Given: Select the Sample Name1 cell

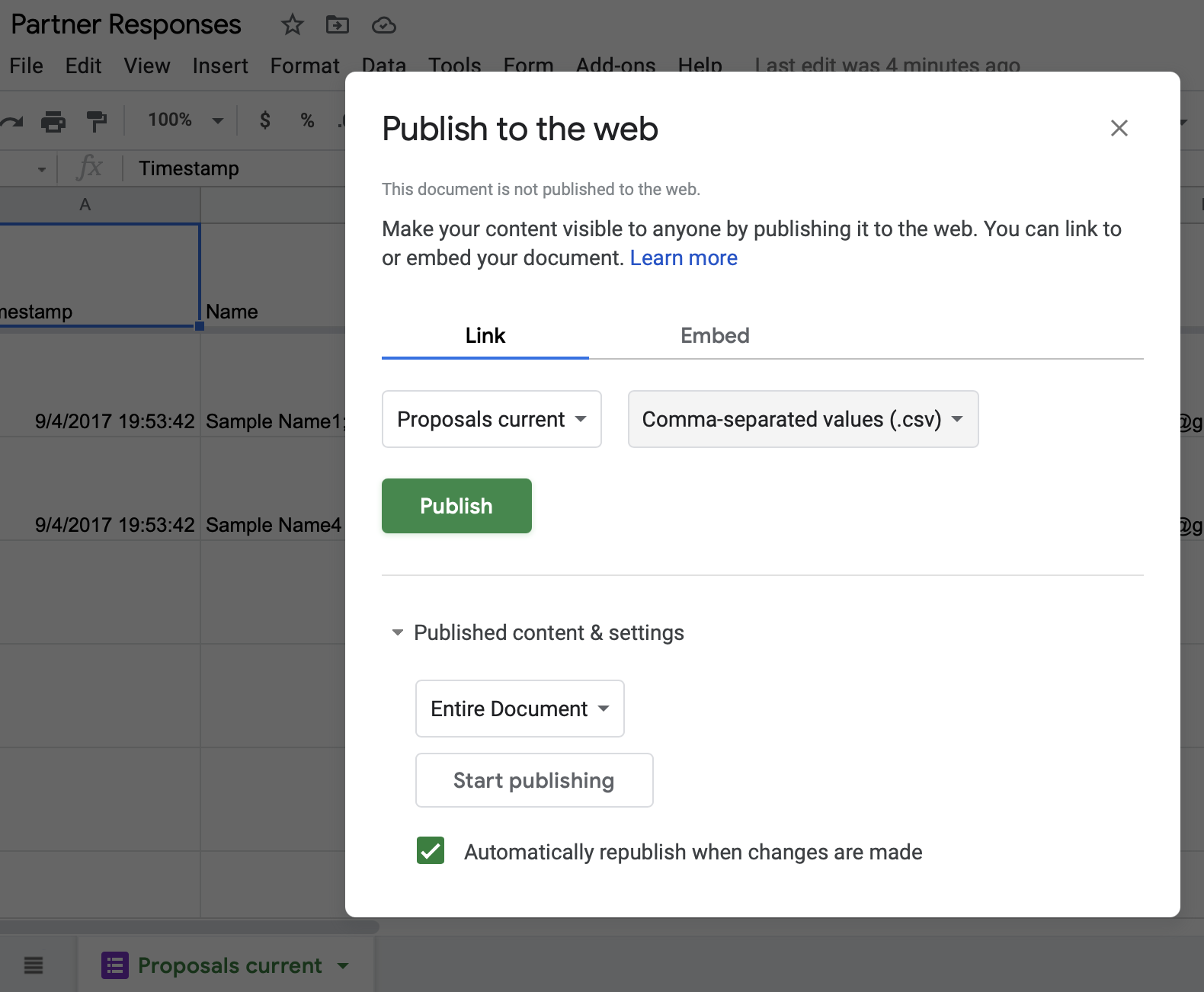Looking at the screenshot, I should pyautogui.click(x=273, y=383).
